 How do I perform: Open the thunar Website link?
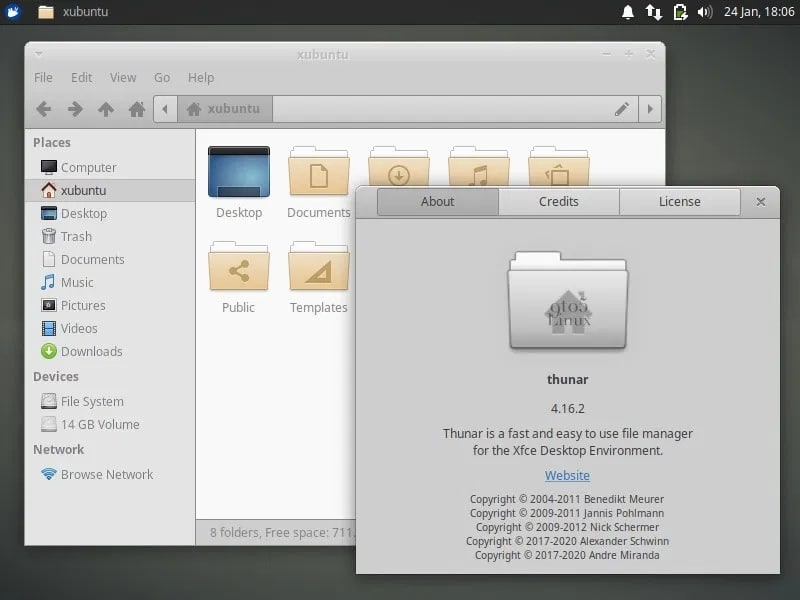tap(567, 476)
